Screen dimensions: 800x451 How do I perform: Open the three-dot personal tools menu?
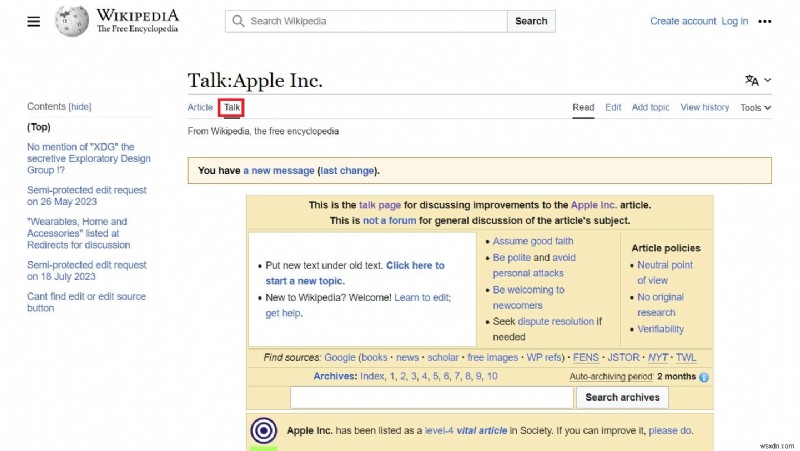tap(764, 21)
